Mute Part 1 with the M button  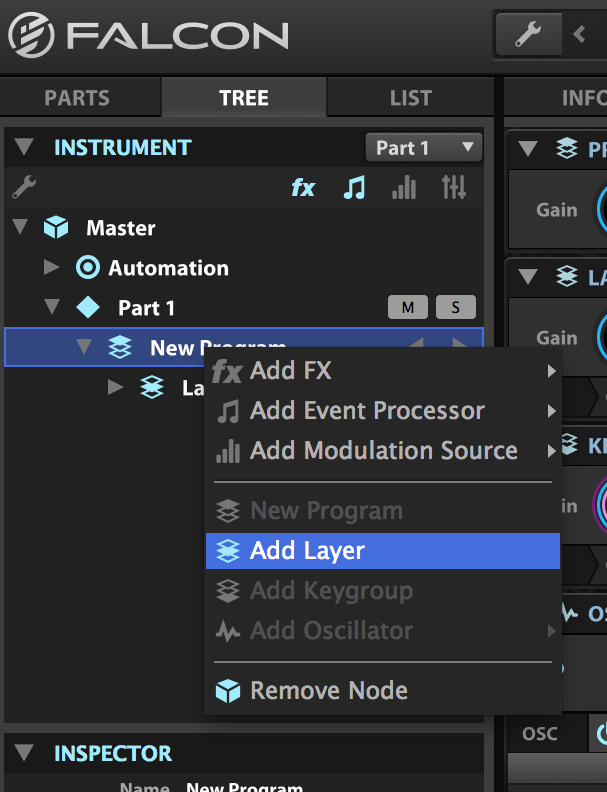point(408,307)
